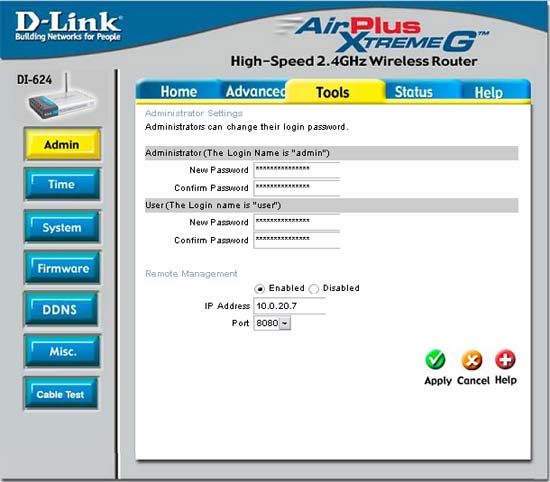Switch to the Home tab

tap(179, 92)
